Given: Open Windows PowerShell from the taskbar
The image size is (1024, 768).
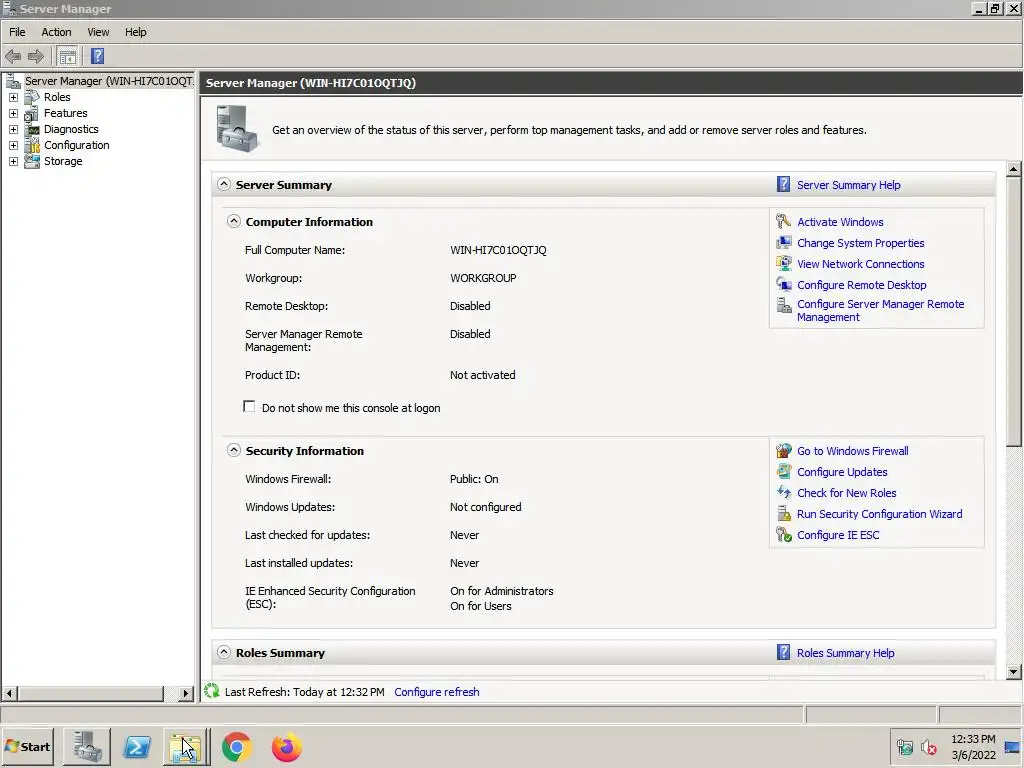Looking at the screenshot, I should (137, 746).
